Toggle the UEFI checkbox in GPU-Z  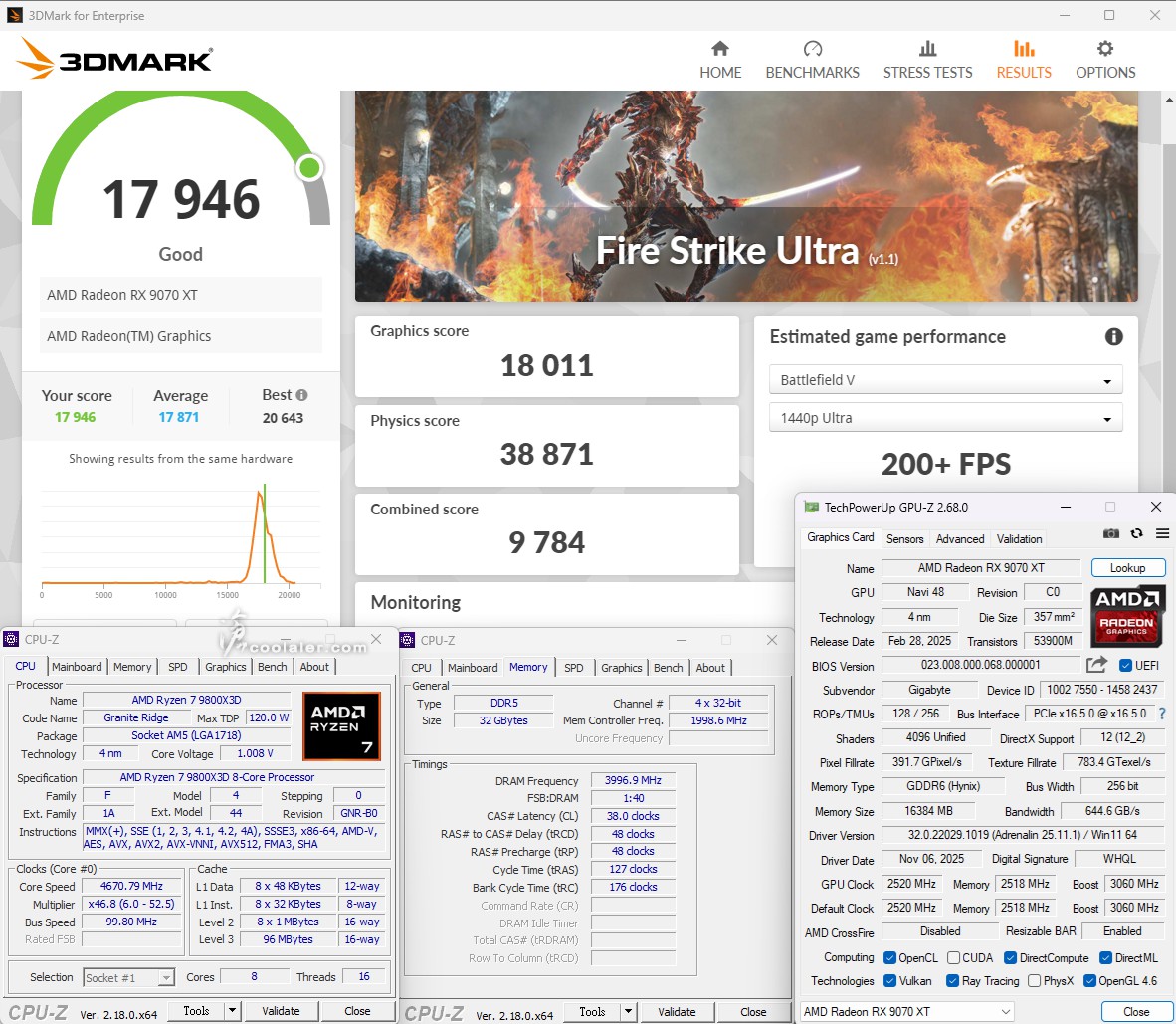1126,666
